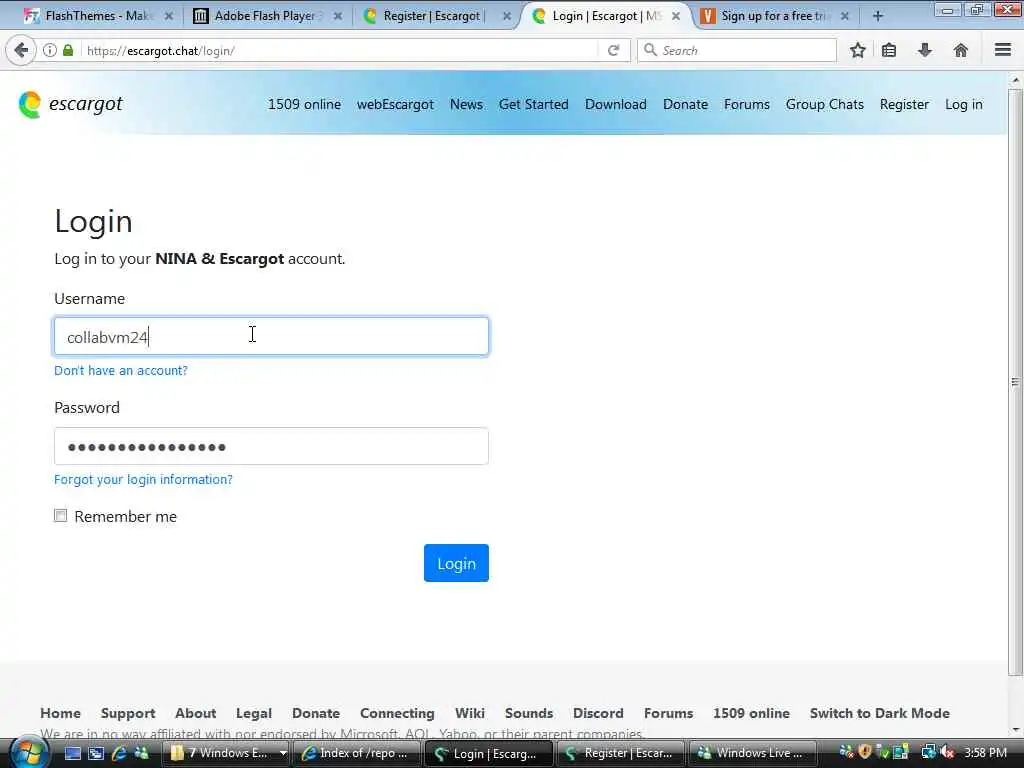Click the browser Search box
Viewport: 1024px width, 768px height.
737,50
